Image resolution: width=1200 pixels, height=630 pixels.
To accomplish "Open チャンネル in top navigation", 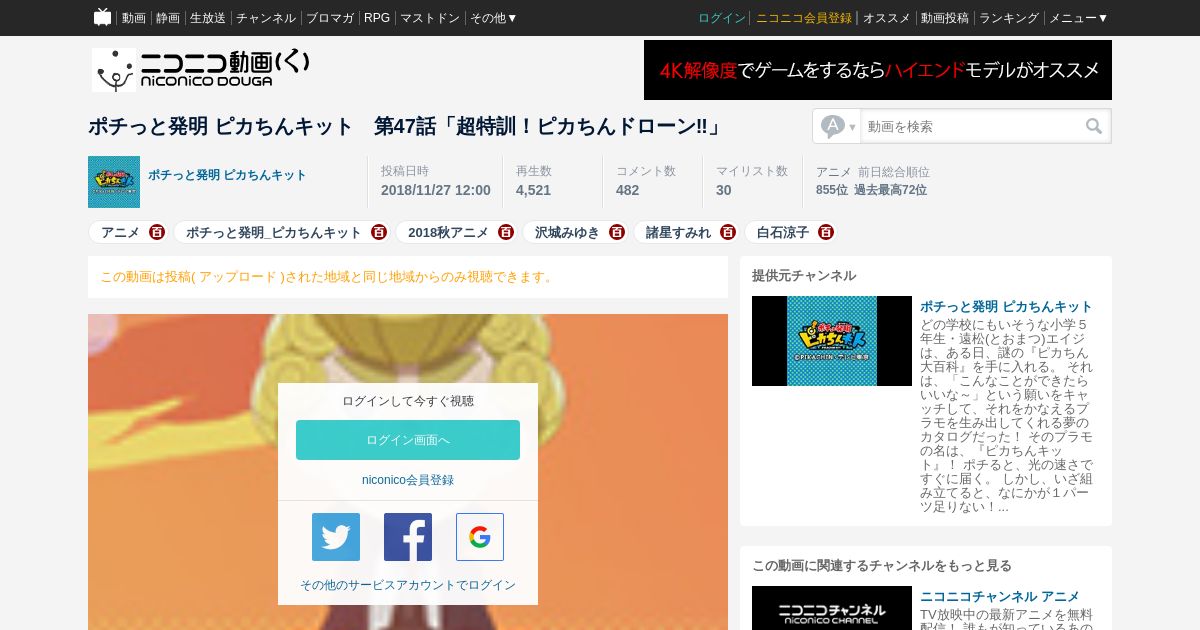I will coord(266,18).
